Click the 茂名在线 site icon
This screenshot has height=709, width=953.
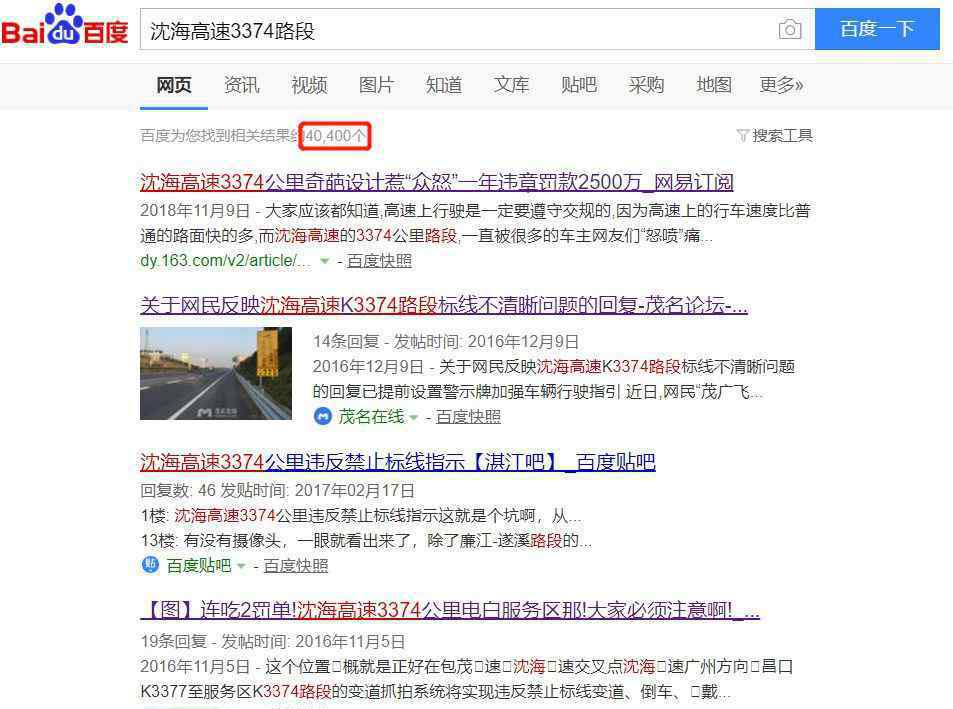tap(323, 417)
